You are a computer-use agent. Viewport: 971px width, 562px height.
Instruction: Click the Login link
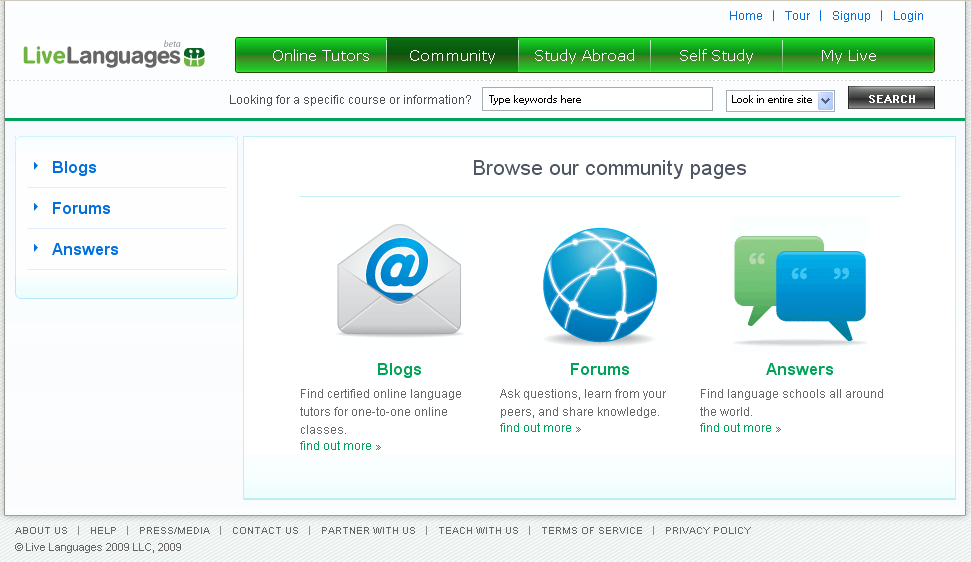pos(908,16)
